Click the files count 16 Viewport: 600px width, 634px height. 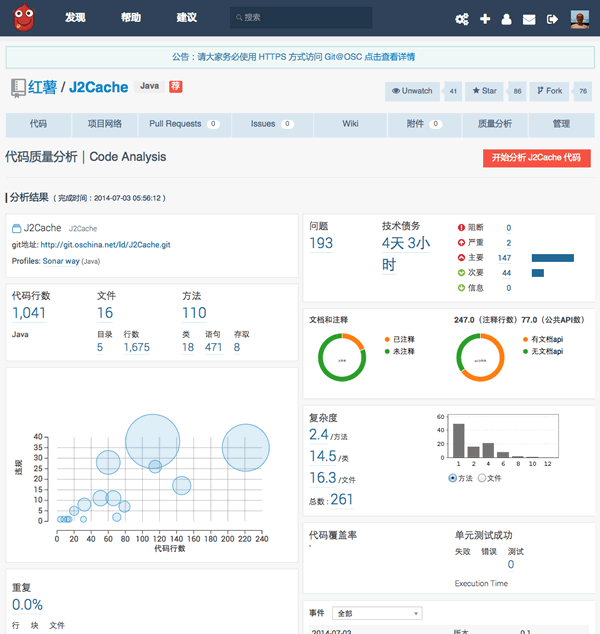(x=105, y=313)
